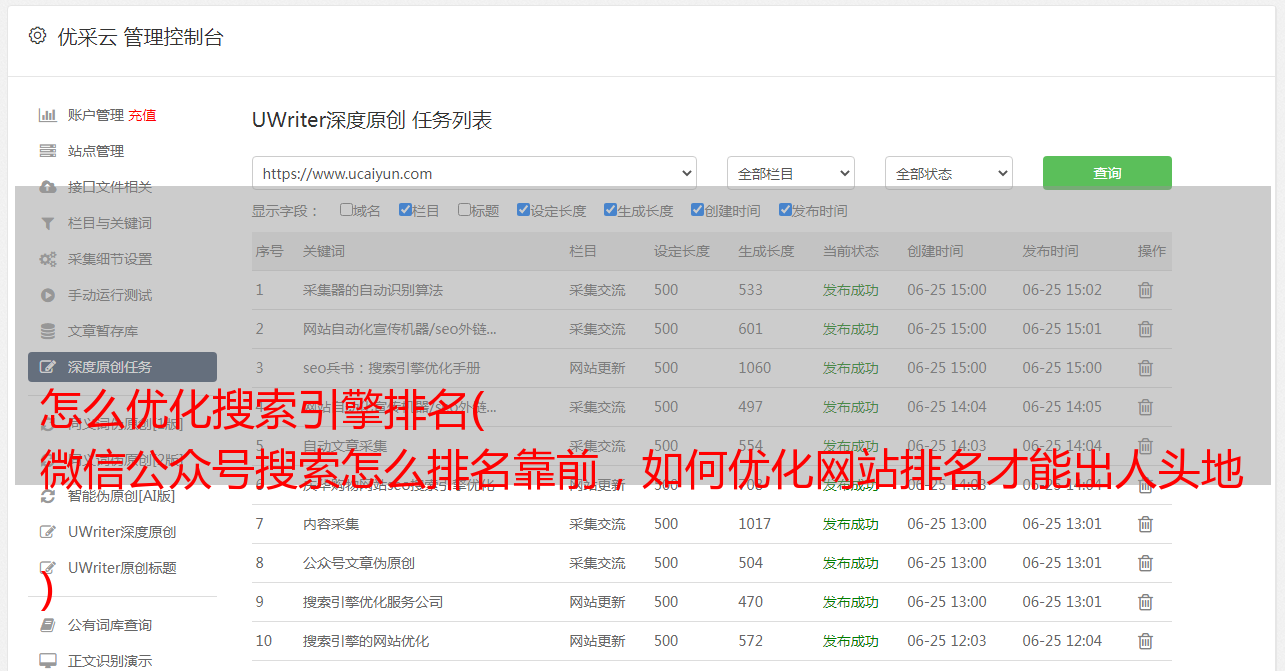Click the server icon for 站点管理

pyautogui.click(x=47, y=151)
